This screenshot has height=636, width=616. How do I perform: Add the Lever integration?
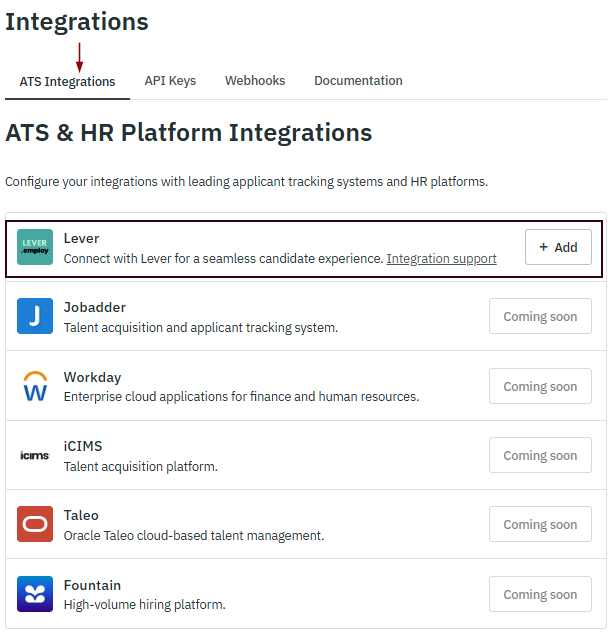coord(558,247)
